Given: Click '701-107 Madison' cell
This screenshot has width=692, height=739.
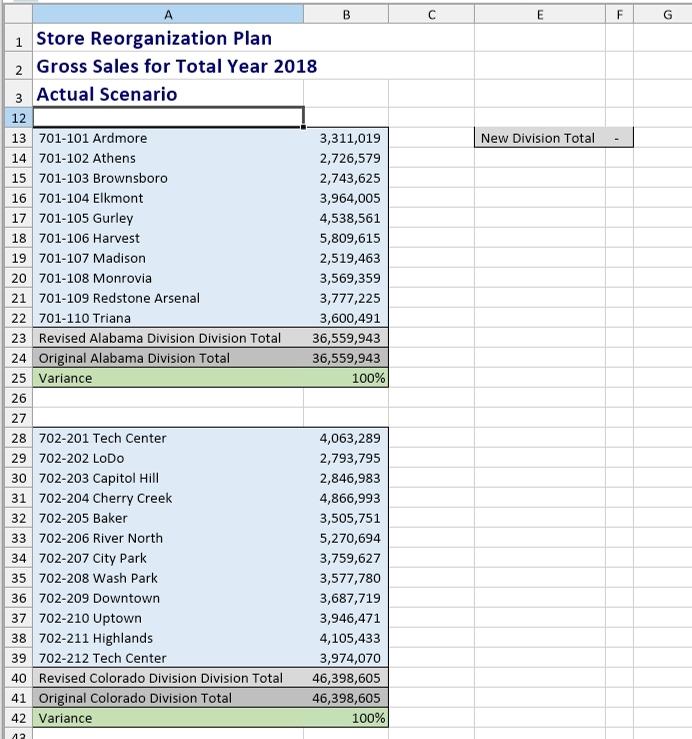Looking at the screenshot, I should 168,258.
